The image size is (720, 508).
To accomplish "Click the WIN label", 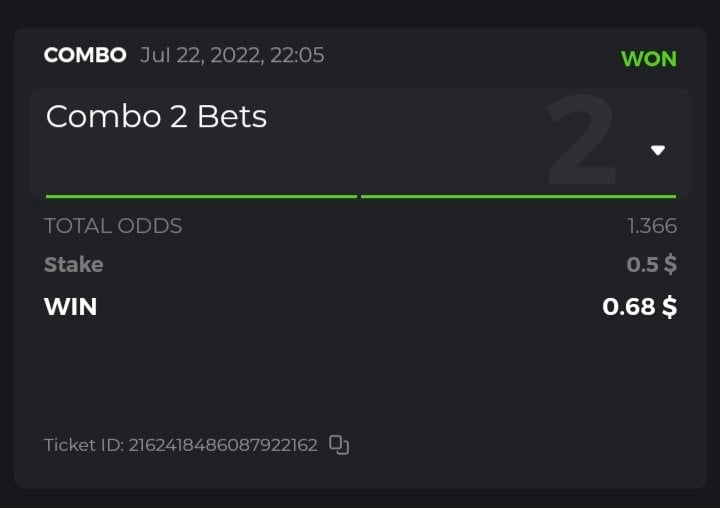I will [x=70, y=307].
